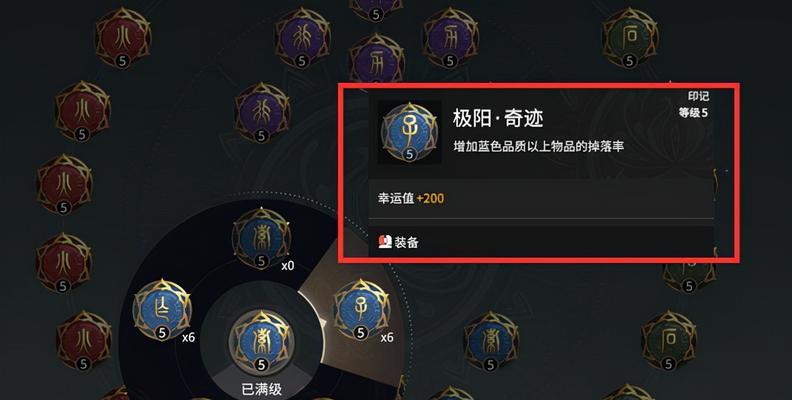This screenshot has height=400, width=792.
Task: Click the center rune in the wheel
Action: [261, 341]
